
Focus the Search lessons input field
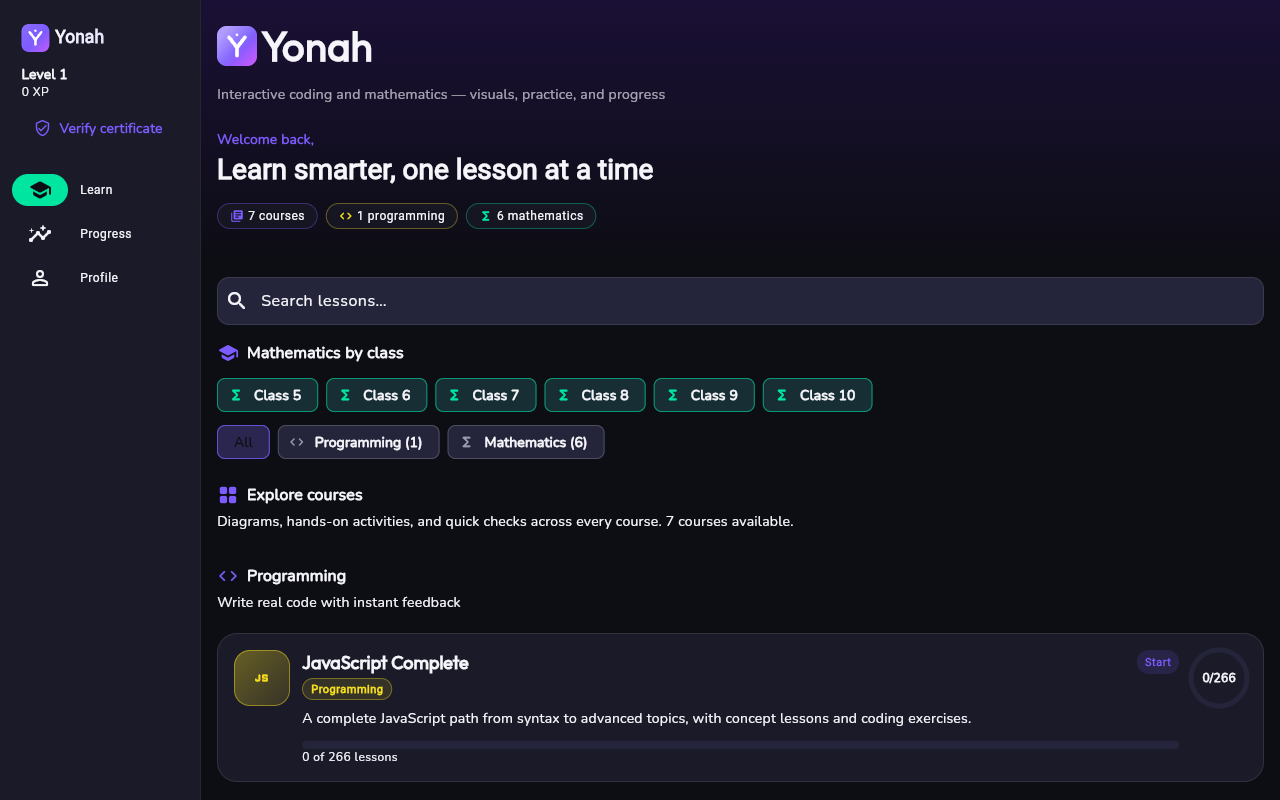tap(740, 301)
